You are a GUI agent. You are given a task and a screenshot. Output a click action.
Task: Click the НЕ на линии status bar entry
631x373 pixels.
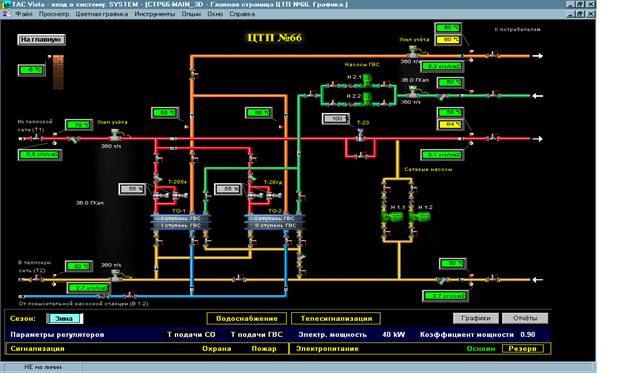click(43, 367)
